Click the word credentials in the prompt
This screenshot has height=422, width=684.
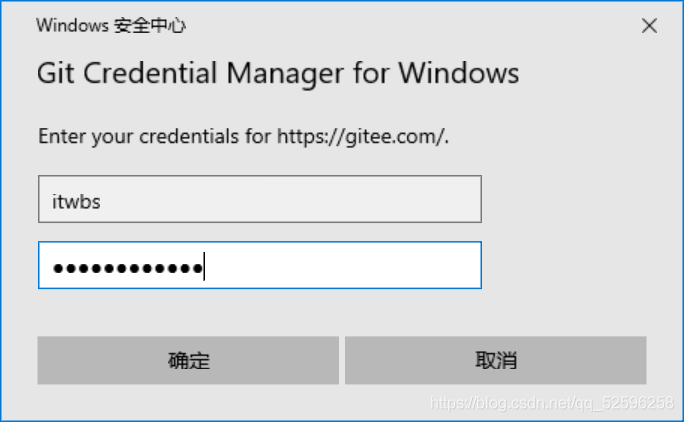coord(189,136)
